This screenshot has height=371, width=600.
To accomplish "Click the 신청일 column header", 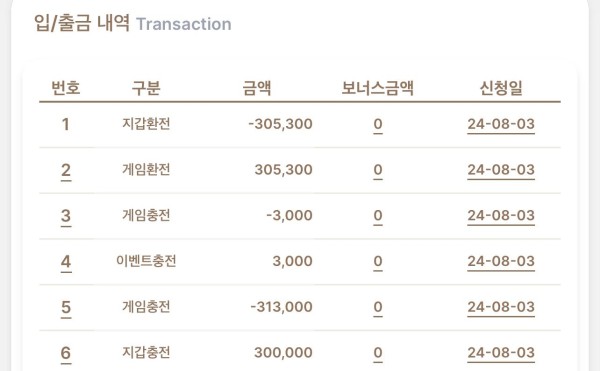I will point(501,88).
